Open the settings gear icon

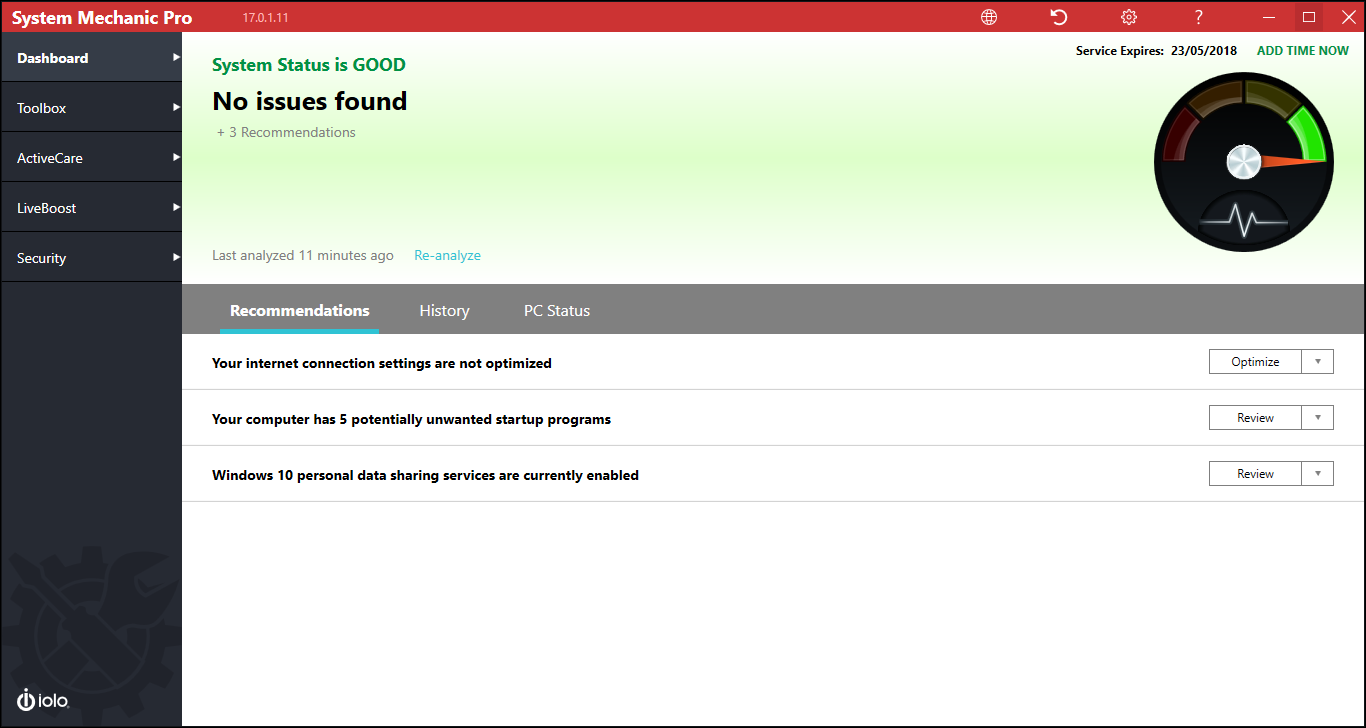pyautogui.click(x=1129, y=17)
